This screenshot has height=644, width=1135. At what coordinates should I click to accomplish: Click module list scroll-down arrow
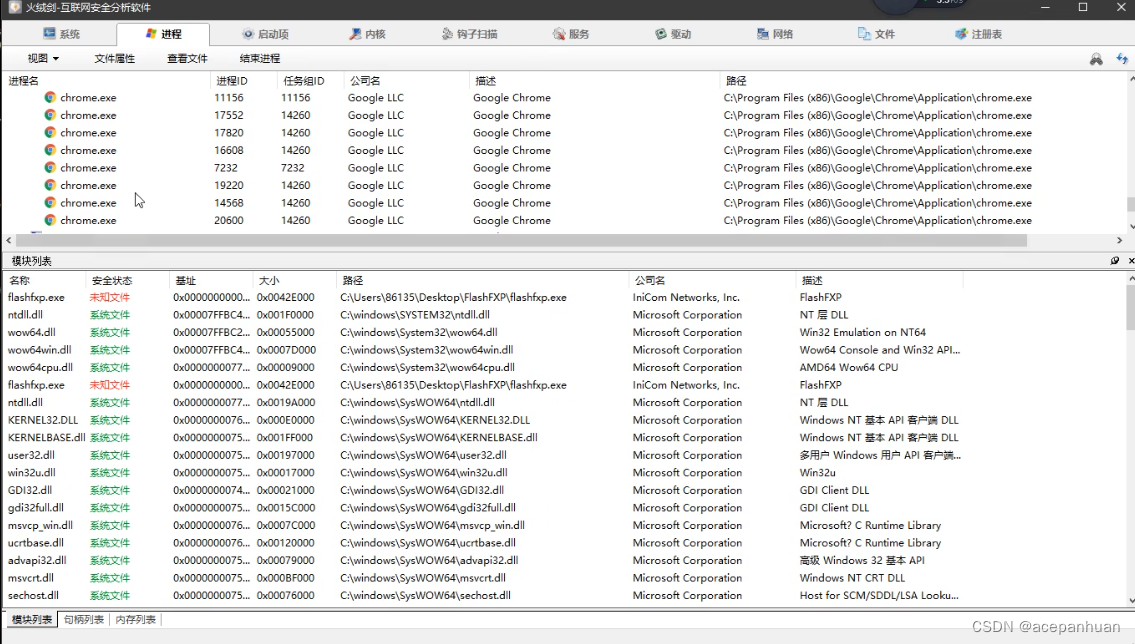[1131, 601]
